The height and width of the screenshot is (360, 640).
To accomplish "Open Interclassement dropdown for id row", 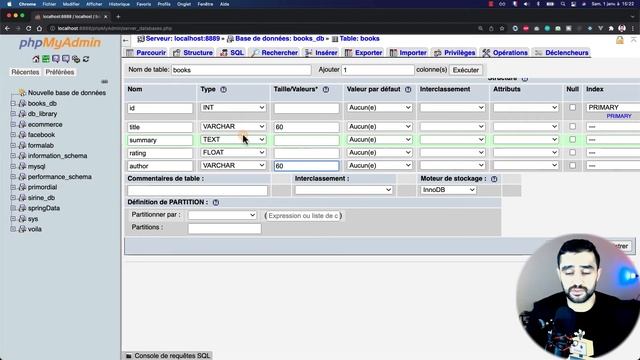I will (452, 107).
